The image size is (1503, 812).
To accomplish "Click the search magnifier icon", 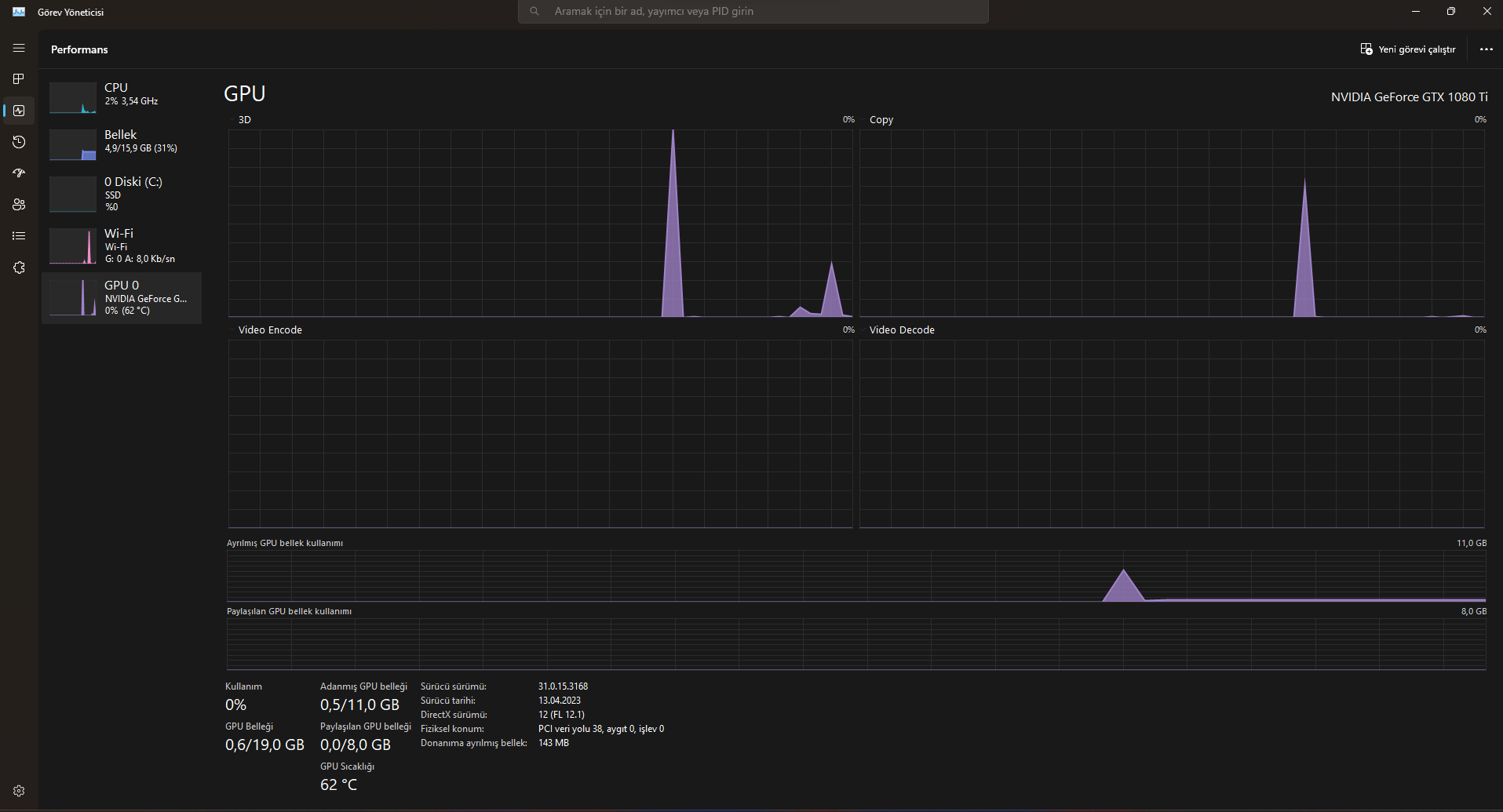I will coord(534,11).
